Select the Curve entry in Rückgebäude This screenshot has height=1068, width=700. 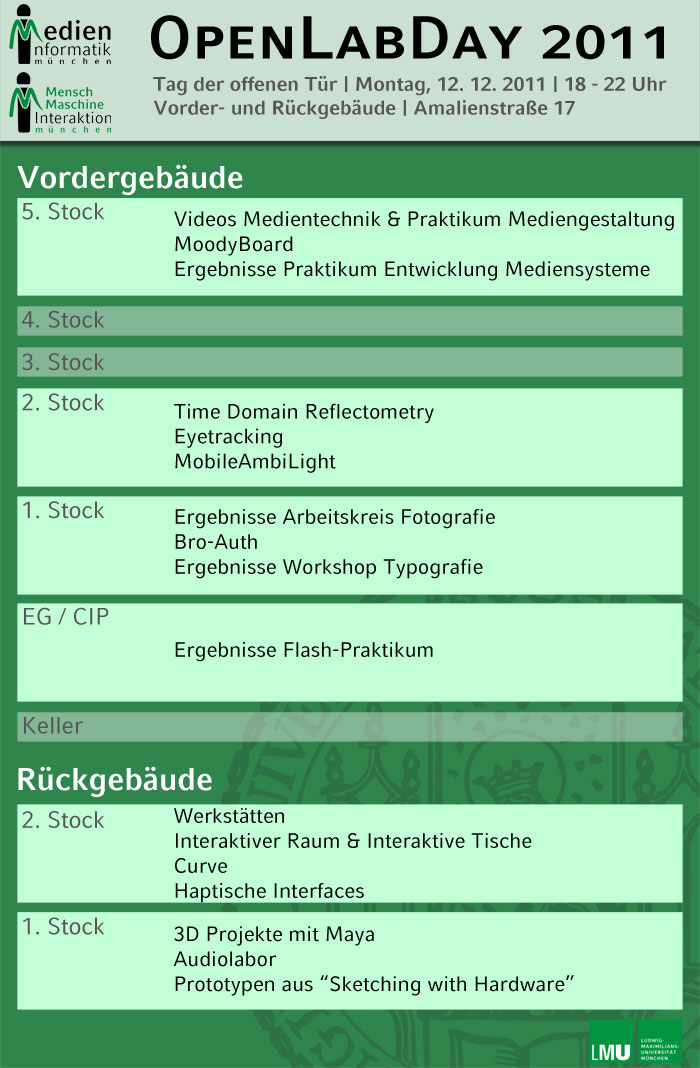point(200,866)
